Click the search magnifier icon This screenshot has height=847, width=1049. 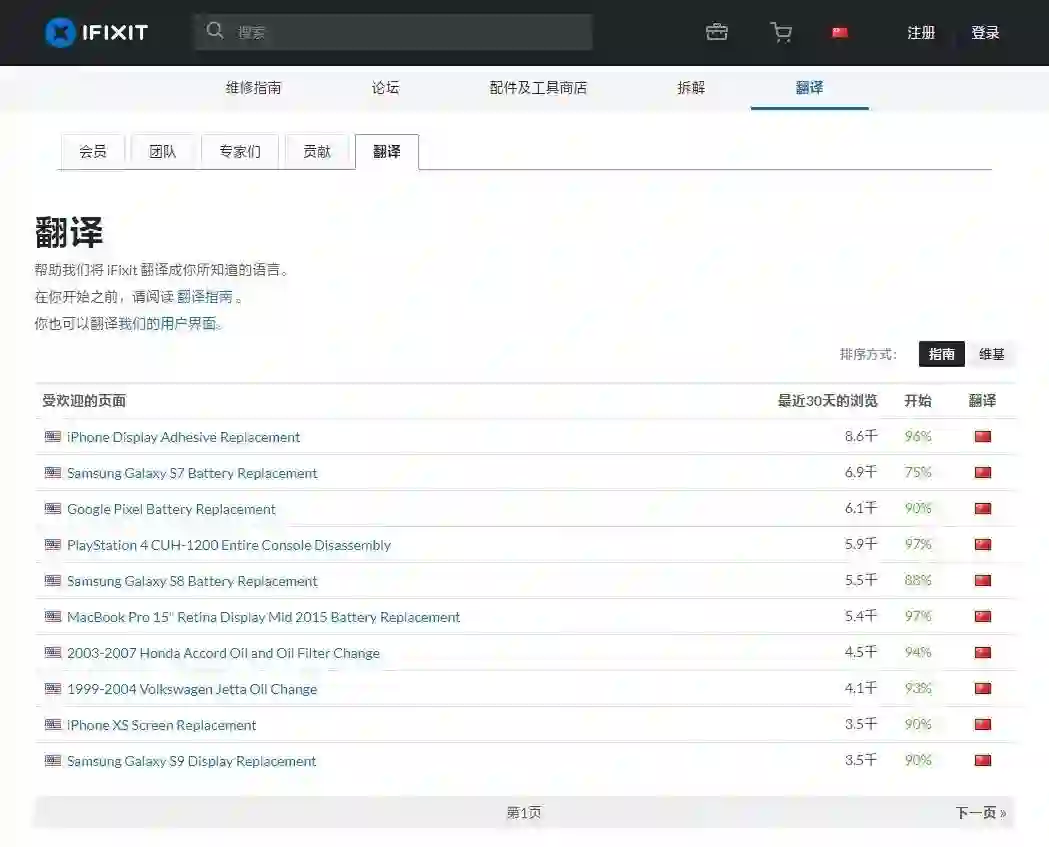pos(215,31)
